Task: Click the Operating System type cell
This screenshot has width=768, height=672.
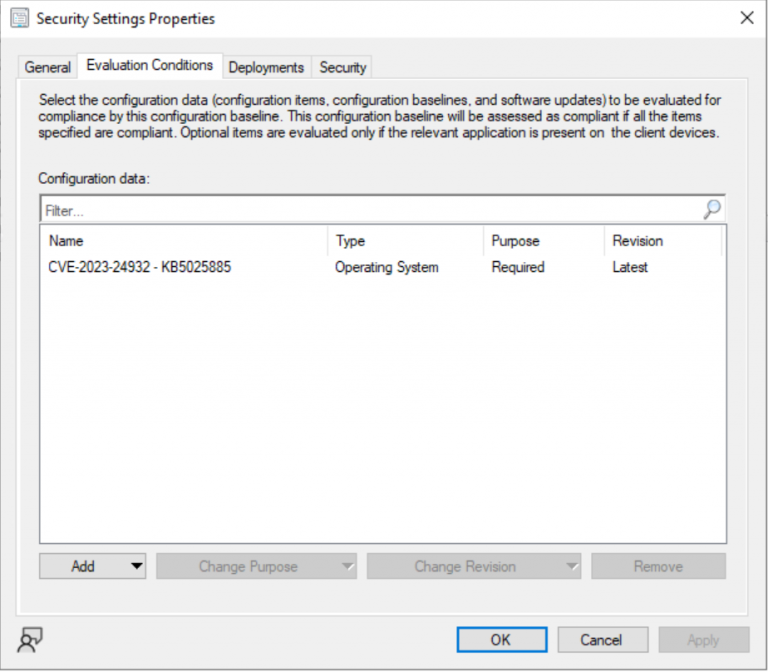Action: coord(387,267)
